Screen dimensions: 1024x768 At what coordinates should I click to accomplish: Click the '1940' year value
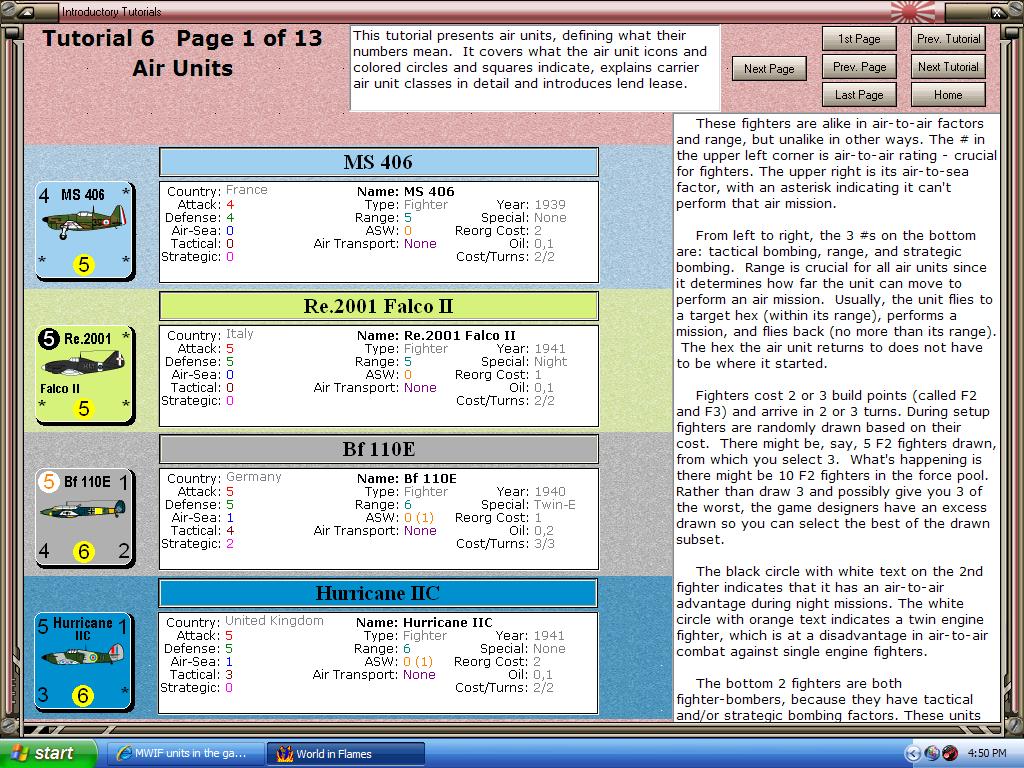pos(550,492)
